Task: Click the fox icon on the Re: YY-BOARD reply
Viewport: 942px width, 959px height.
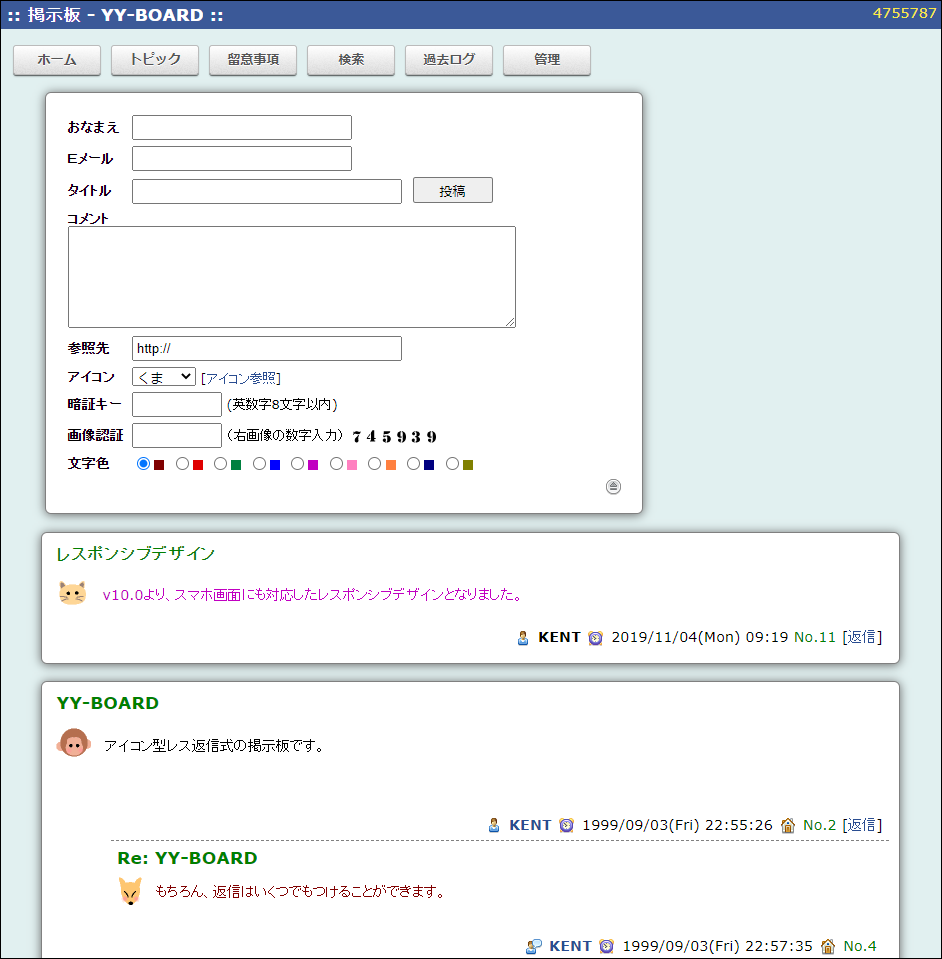Action: [129, 891]
